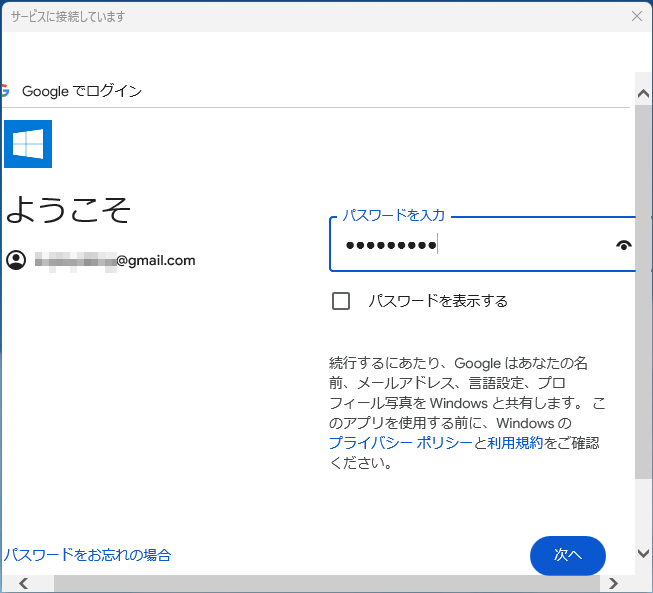Click the @gmail.com account address
The image size is (653, 593).
pyautogui.click(x=115, y=261)
